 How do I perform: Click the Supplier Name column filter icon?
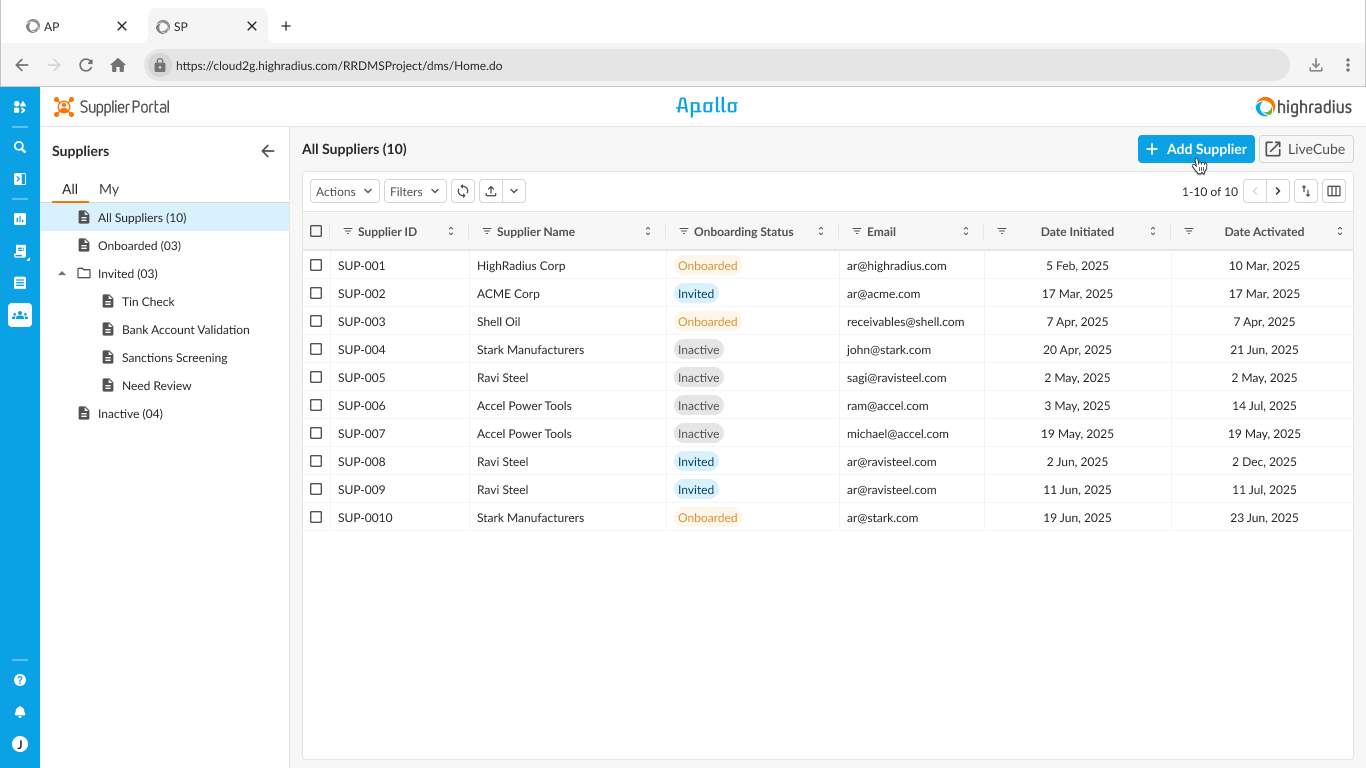coord(487,231)
